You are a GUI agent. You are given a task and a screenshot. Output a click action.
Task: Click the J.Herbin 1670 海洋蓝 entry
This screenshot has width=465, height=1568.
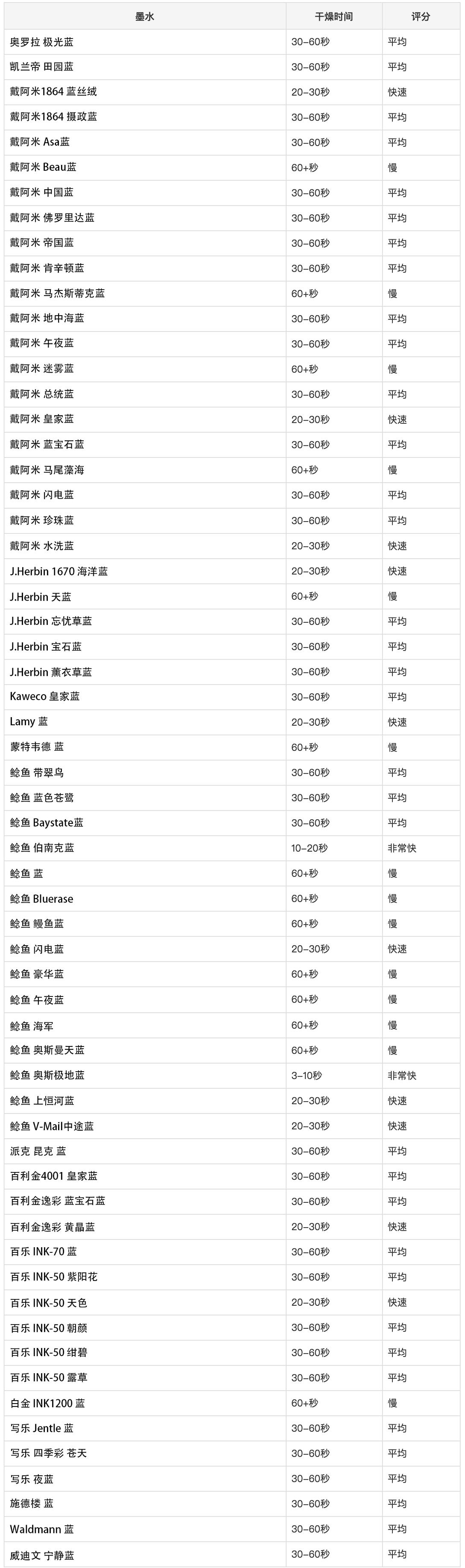tap(58, 571)
